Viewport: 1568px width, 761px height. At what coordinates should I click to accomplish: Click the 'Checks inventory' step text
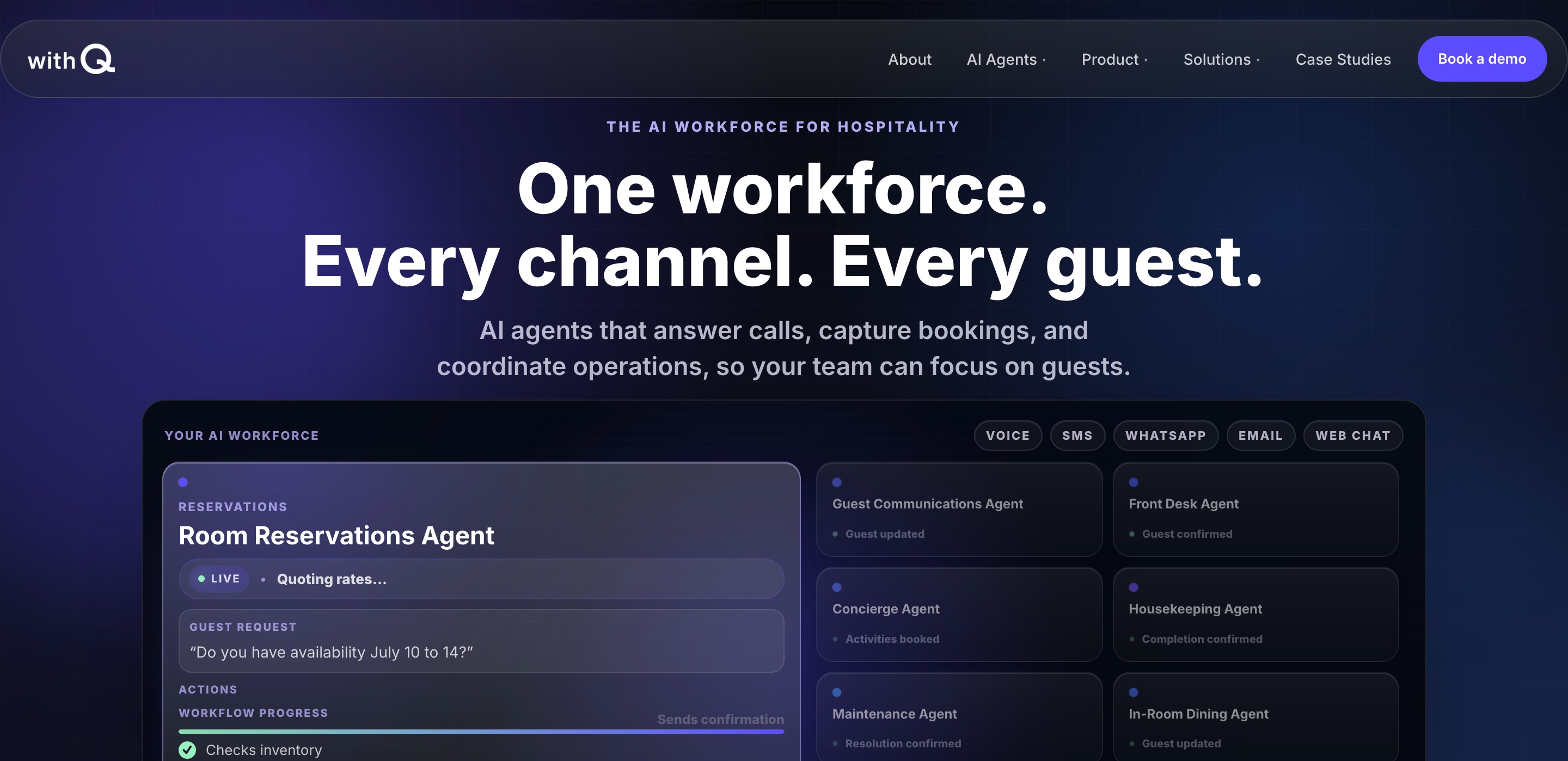click(x=264, y=751)
